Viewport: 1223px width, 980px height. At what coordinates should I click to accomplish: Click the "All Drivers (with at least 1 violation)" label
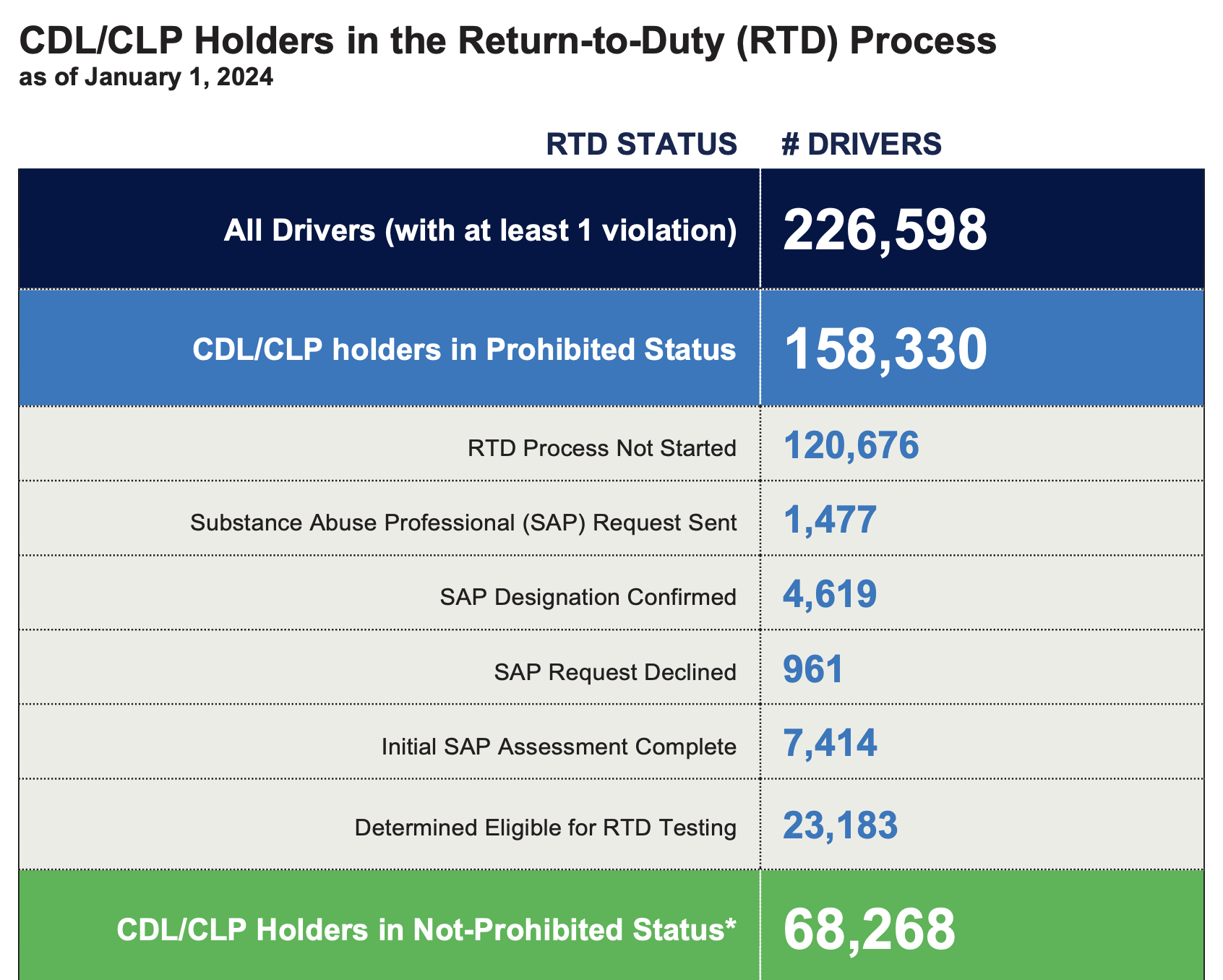(480, 231)
